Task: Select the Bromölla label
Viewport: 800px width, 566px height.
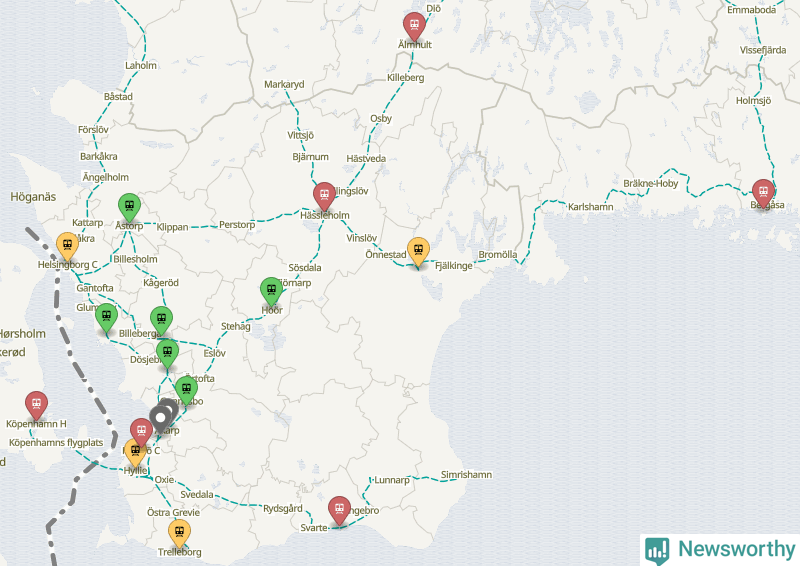Action: tap(497, 255)
